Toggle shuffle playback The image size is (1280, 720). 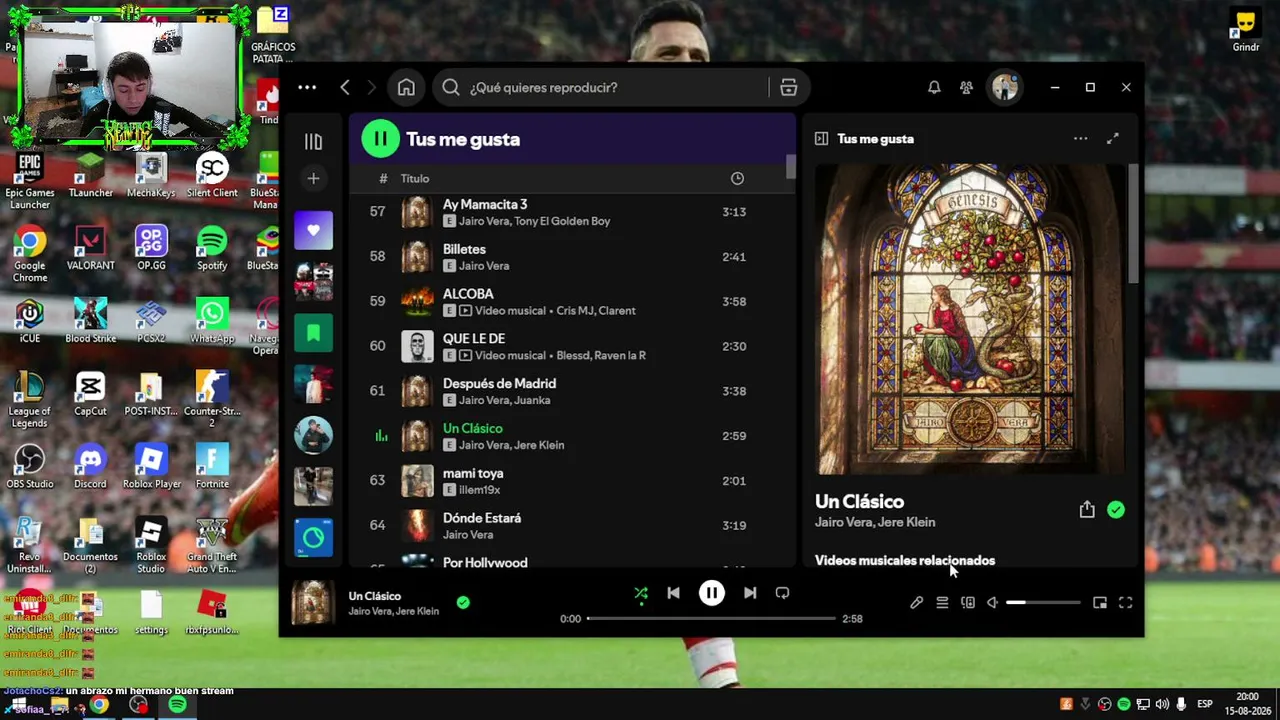point(641,594)
